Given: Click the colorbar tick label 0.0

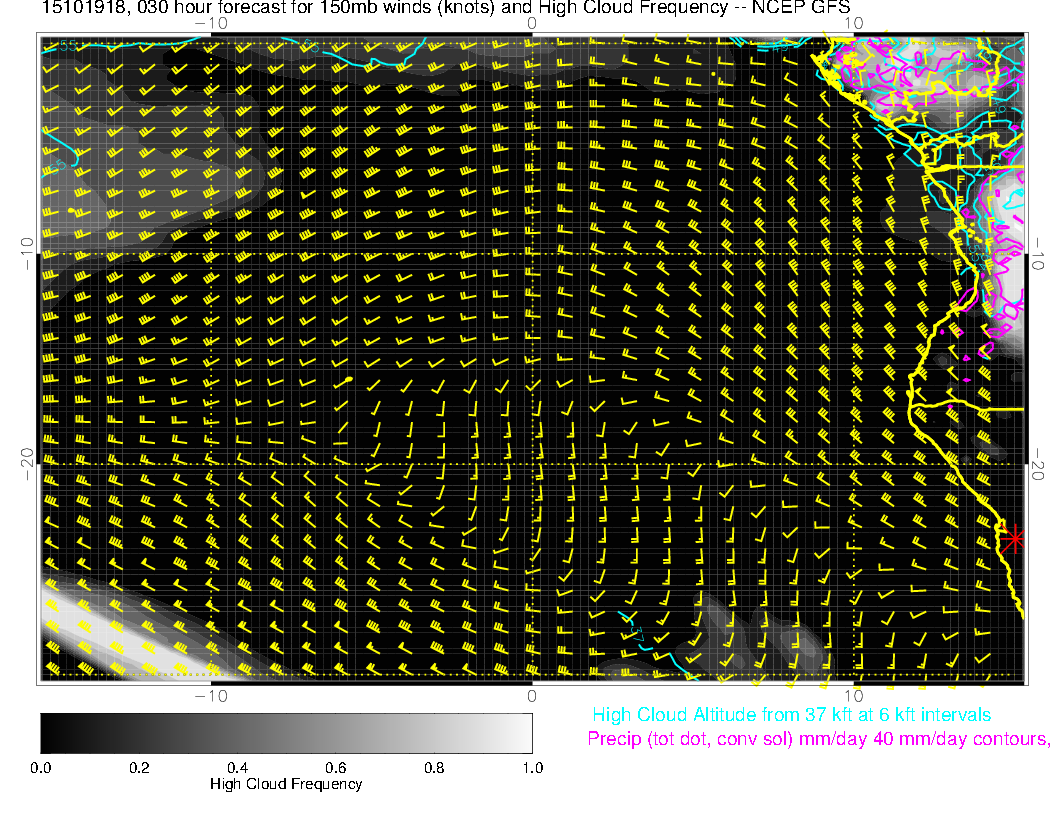Looking at the screenshot, I should (x=40, y=768).
